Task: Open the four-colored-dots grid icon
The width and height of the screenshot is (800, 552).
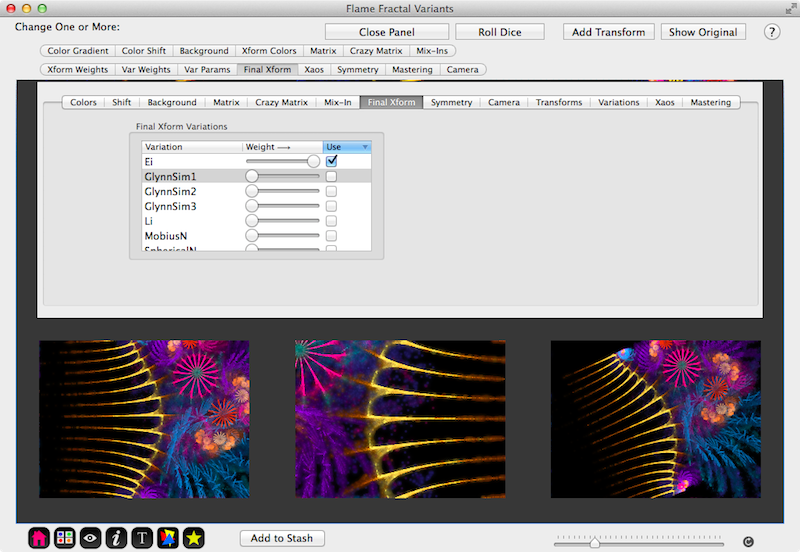Action: pos(65,538)
